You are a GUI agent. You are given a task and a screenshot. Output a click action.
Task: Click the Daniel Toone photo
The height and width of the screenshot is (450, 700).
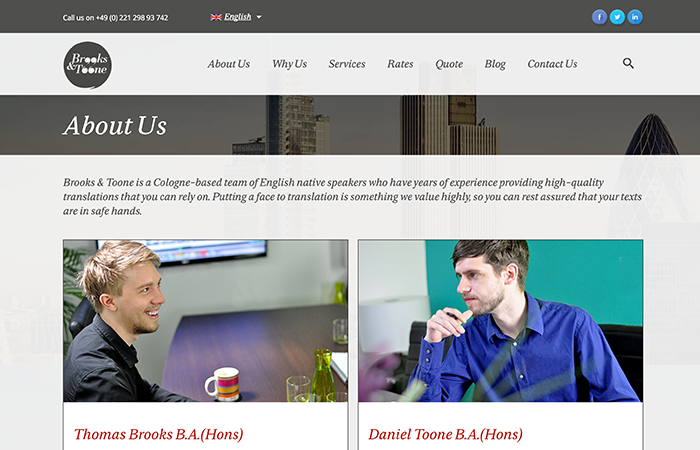(x=500, y=321)
